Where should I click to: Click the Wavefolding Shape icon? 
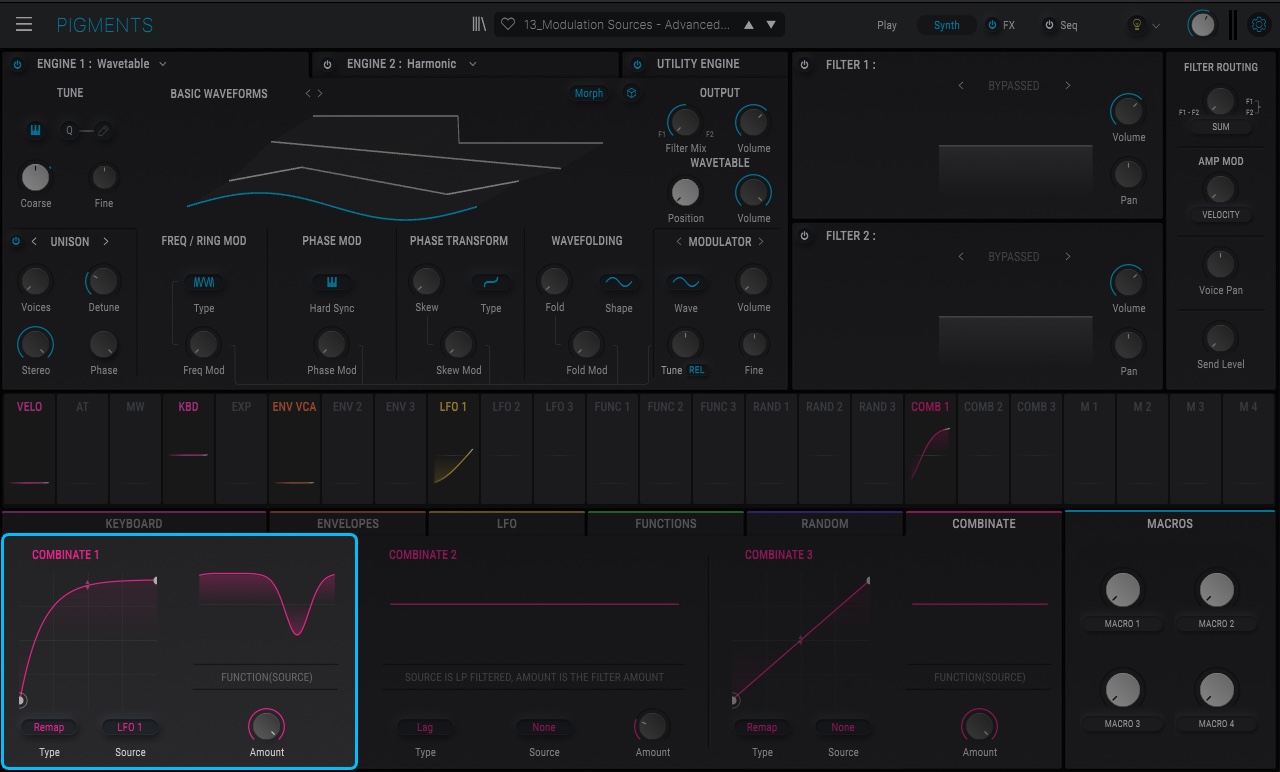click(619, 283)
